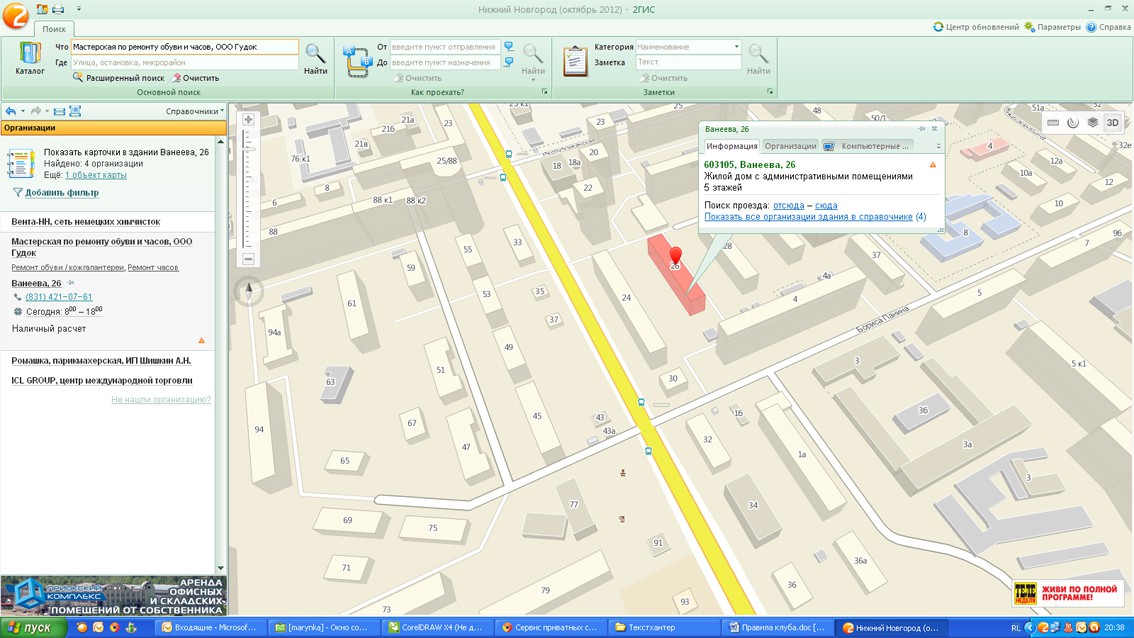Focus the Заметка text field

tap(688, 62)
